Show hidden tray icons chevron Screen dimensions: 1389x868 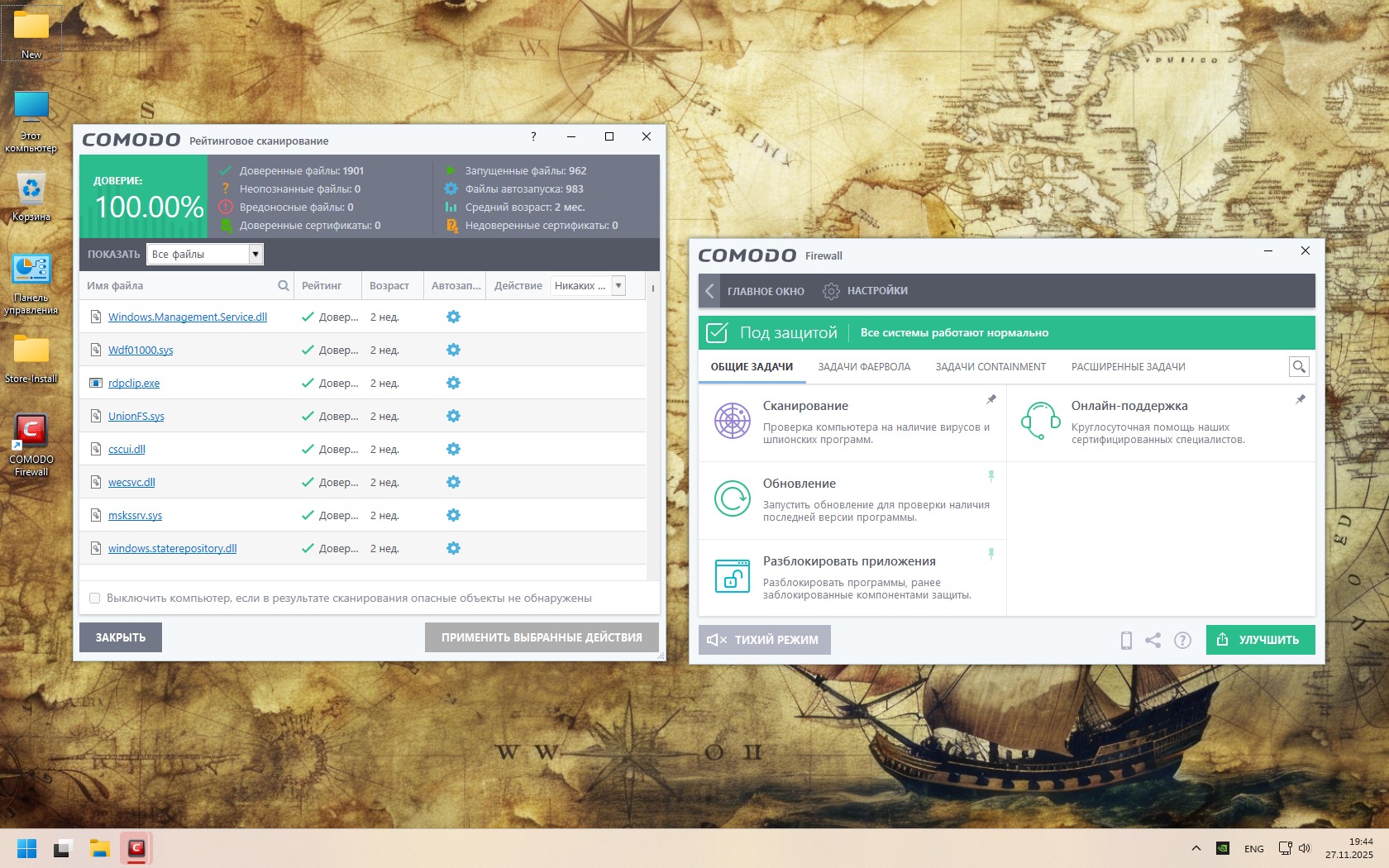click(1196, 848)
